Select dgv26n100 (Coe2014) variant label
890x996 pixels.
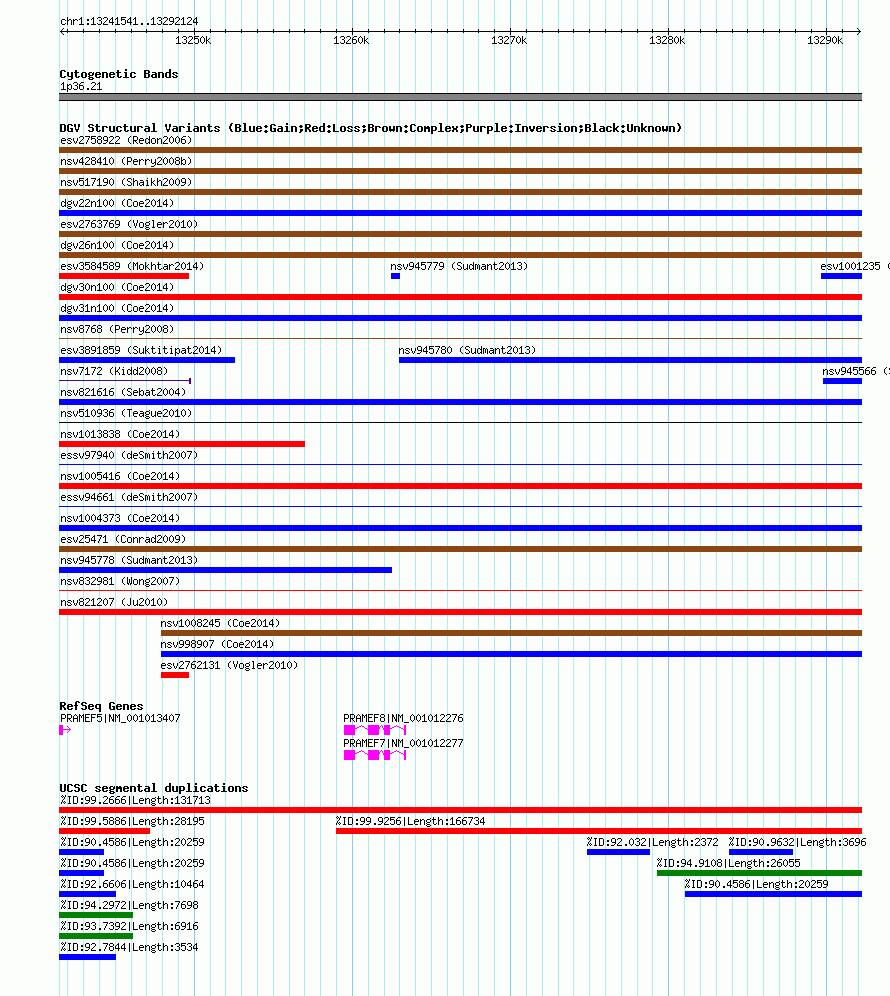pyautogui.click(x=117, y=245)
